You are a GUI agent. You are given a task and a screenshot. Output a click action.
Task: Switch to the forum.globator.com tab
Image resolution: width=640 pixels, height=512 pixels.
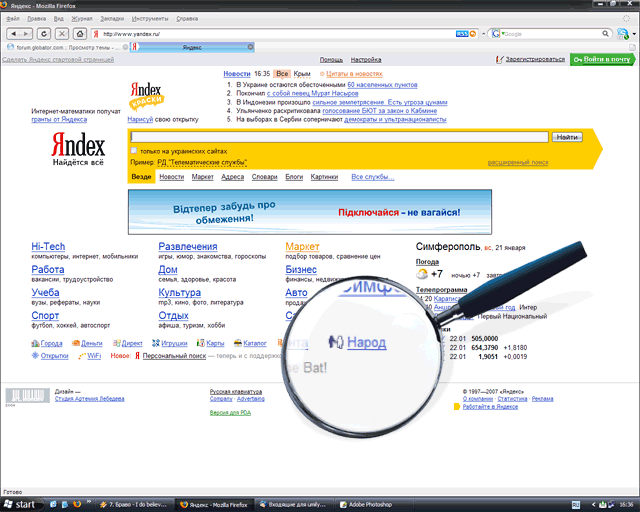pyautogui.click(x=65, y=47)
